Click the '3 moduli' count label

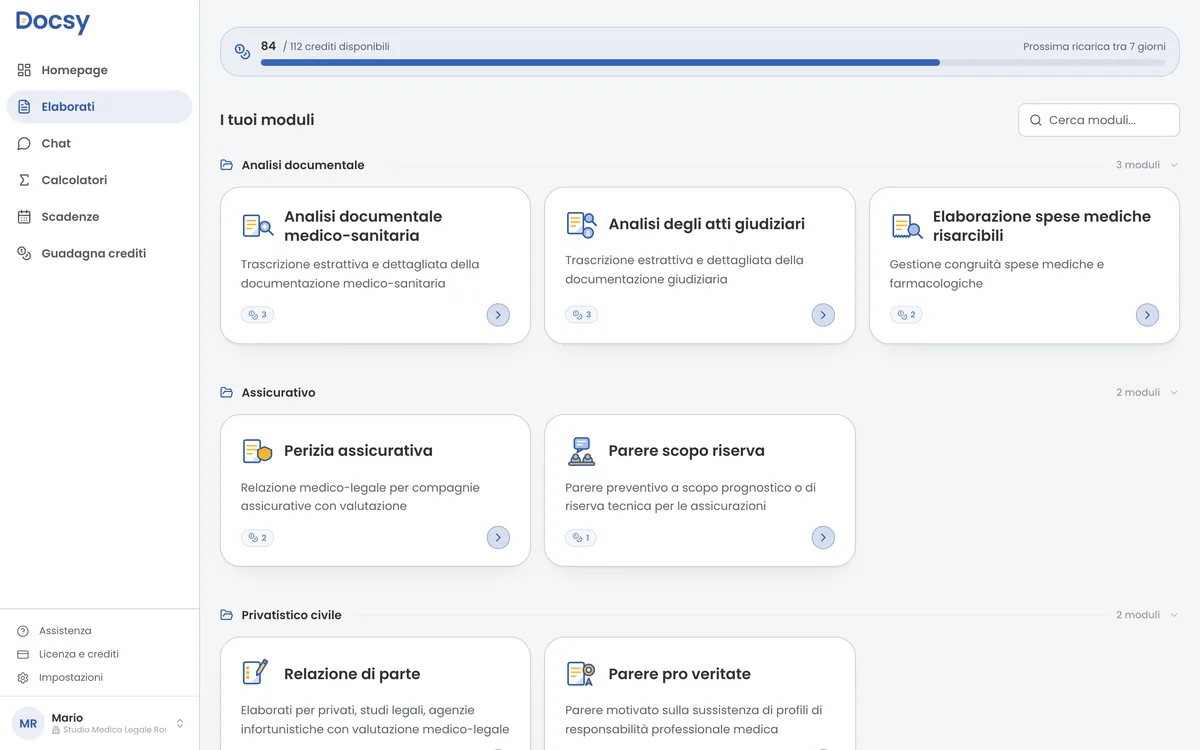1138,165
